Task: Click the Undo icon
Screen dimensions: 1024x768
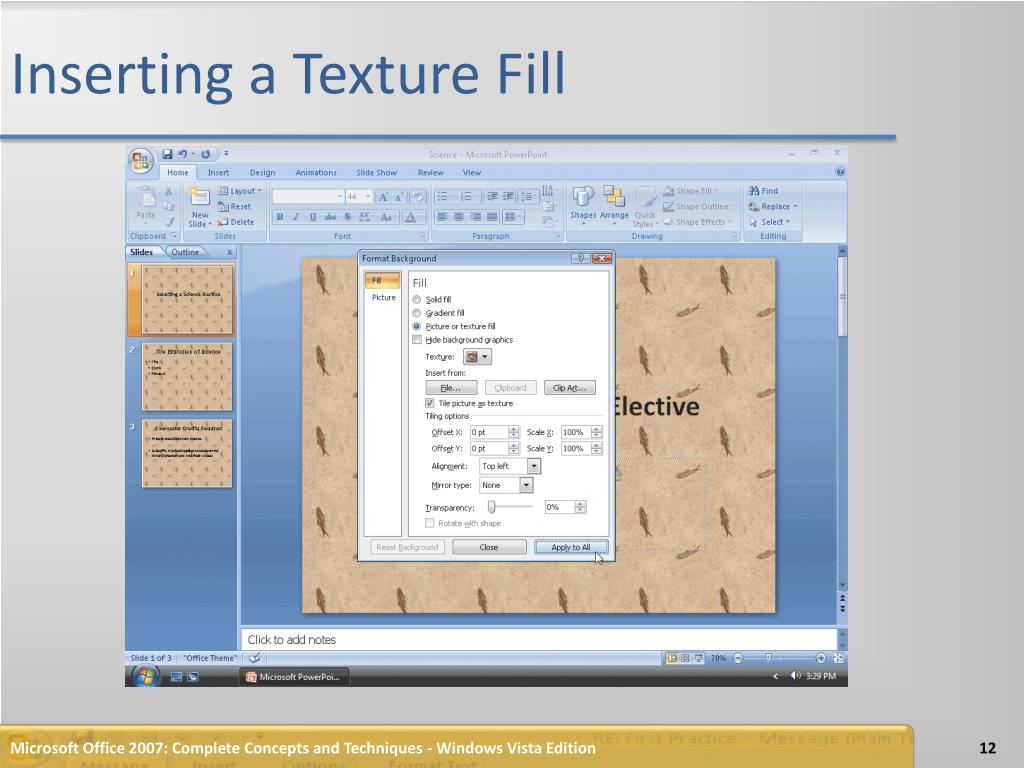Action: [183, 154]
